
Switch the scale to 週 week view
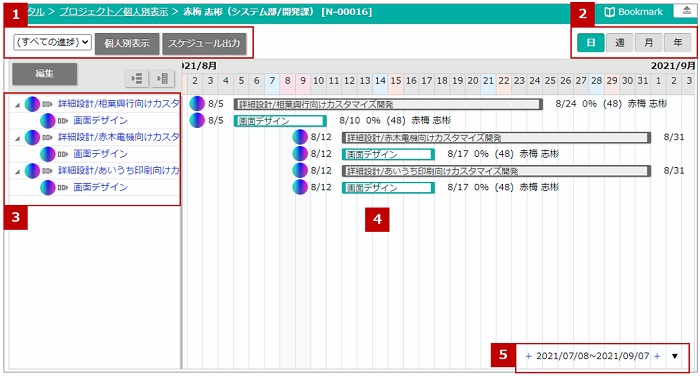click(x=620, y=43)
